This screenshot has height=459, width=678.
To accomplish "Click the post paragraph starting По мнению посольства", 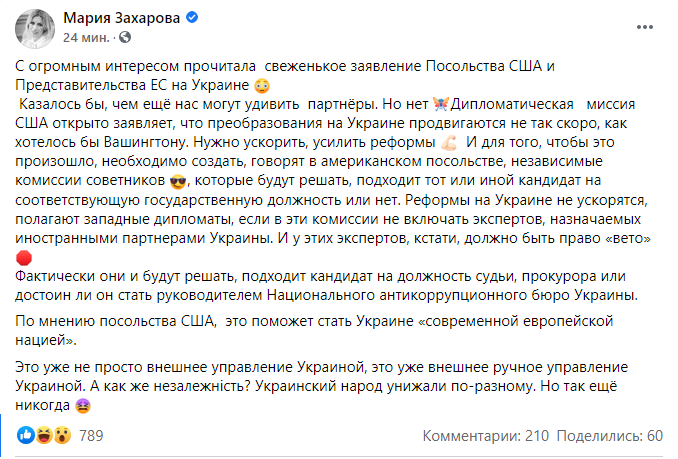I will click(314, 331).
